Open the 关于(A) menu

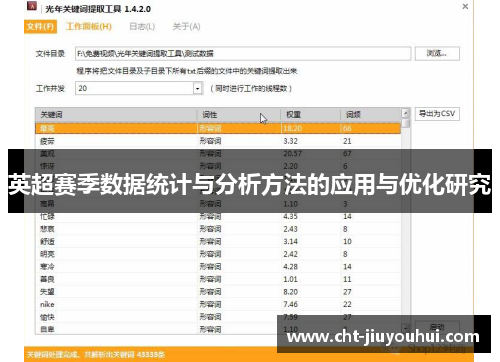coord(186,27)
